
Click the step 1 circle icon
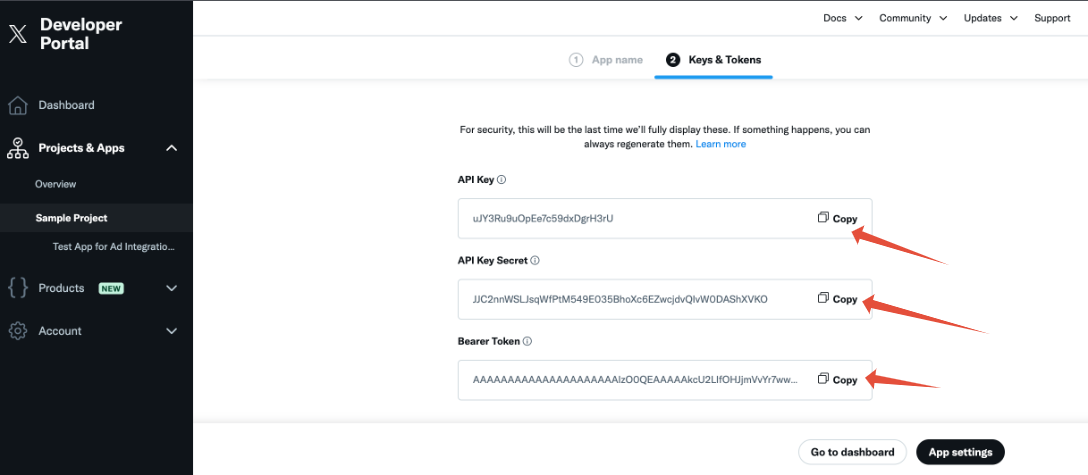click(576, 60)
